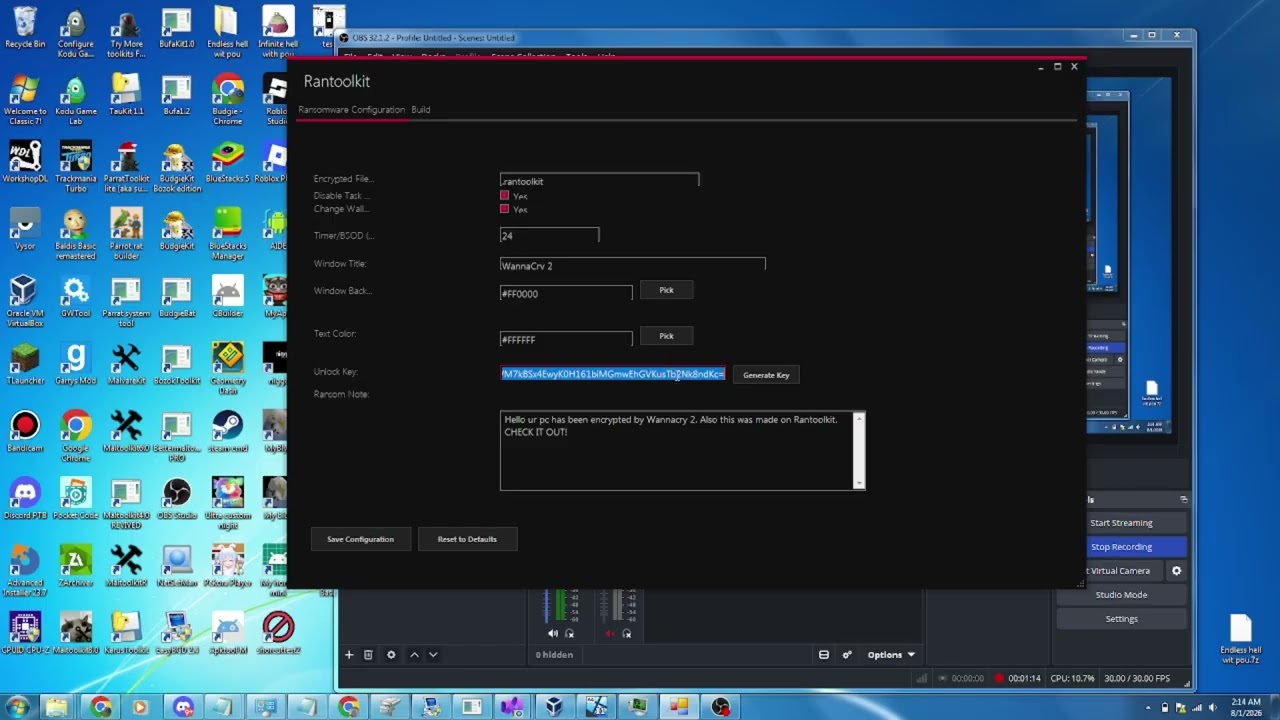Click OBS remove source trash icon

coord(368,655)
